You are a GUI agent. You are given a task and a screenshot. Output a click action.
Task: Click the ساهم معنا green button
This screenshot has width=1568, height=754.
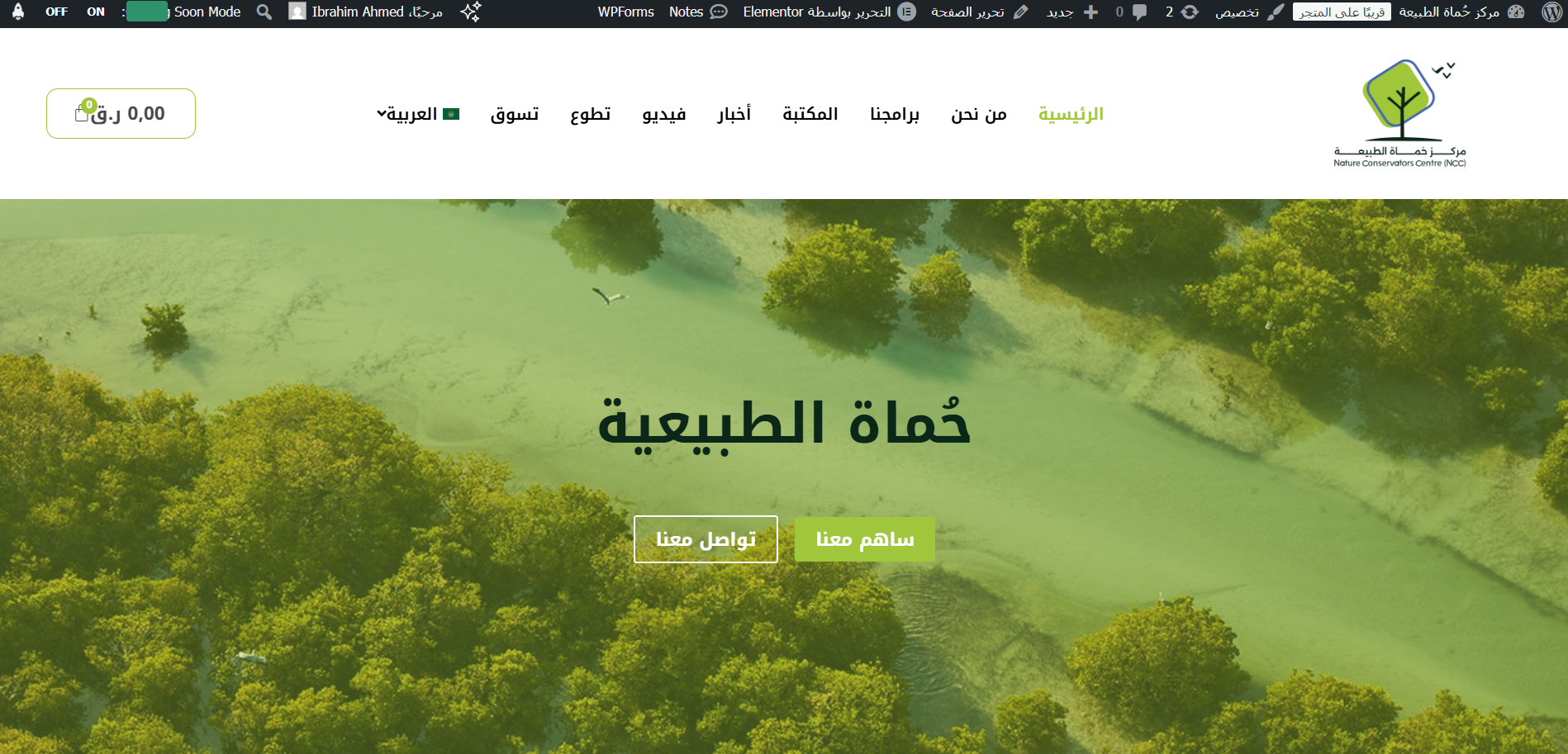(864, 539)
